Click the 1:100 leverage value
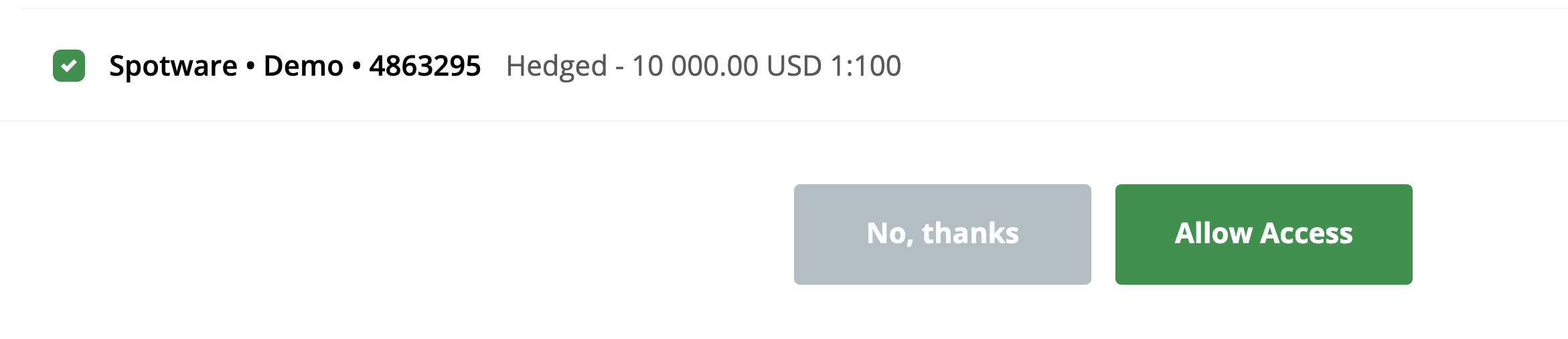The image size is (1568, 339). tap(866, 66)
